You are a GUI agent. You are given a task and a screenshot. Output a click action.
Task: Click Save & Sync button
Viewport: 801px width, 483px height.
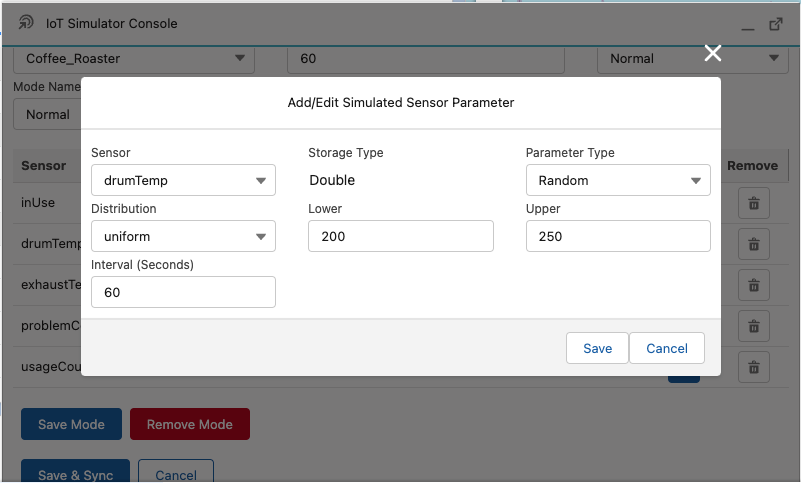(76, 472)
